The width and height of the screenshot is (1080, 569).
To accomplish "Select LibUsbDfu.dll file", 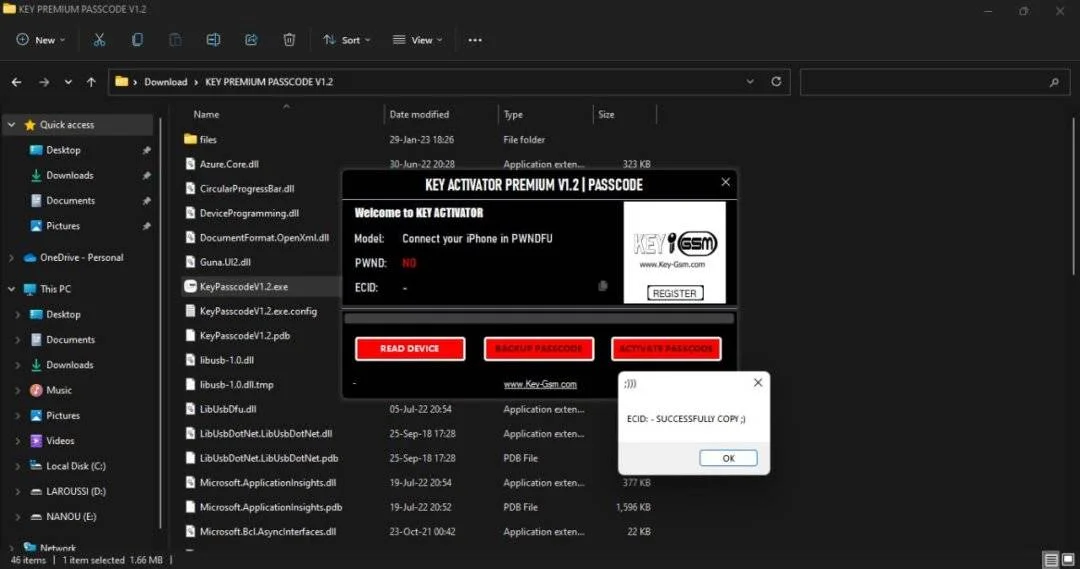I will (x=227, y=409).
